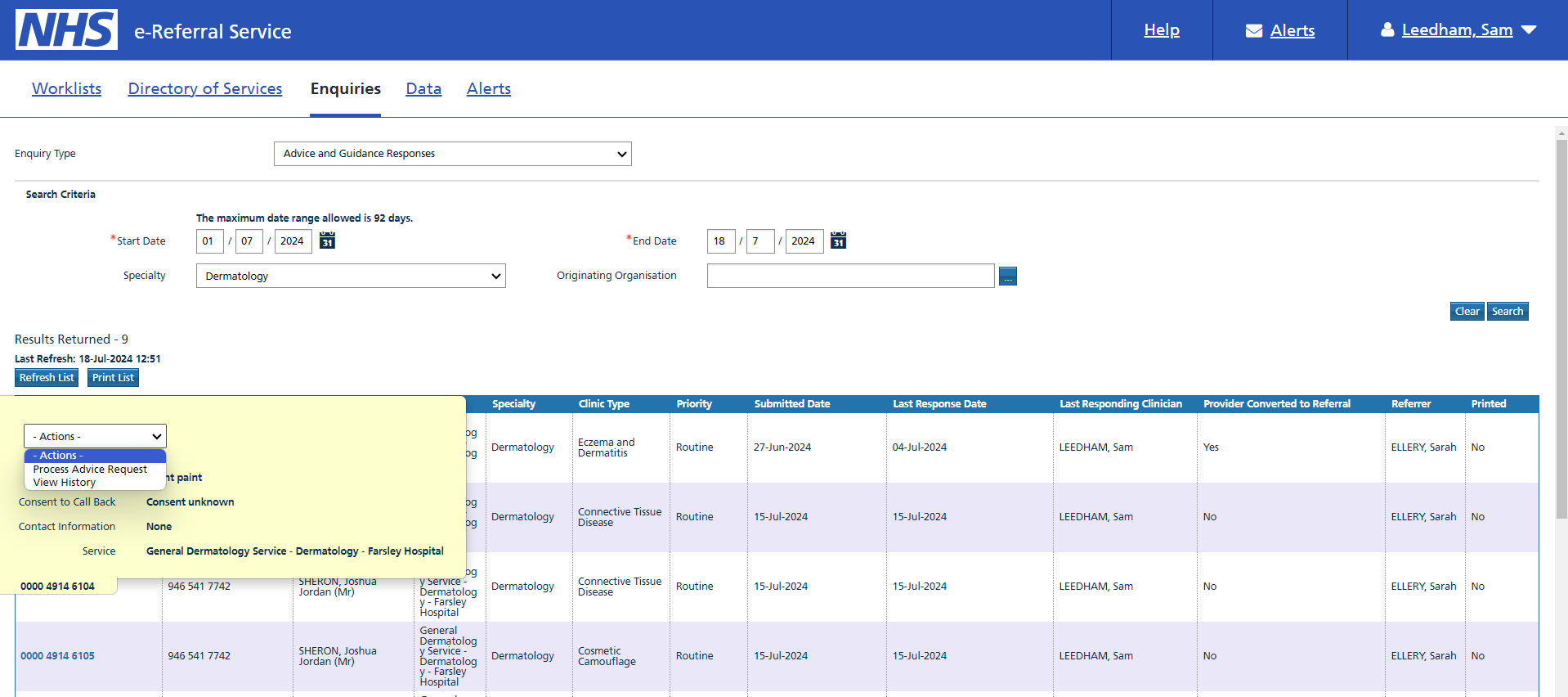Click the Submitted Date column header
Screen dimensions: 1568x697
pos(792,404)
